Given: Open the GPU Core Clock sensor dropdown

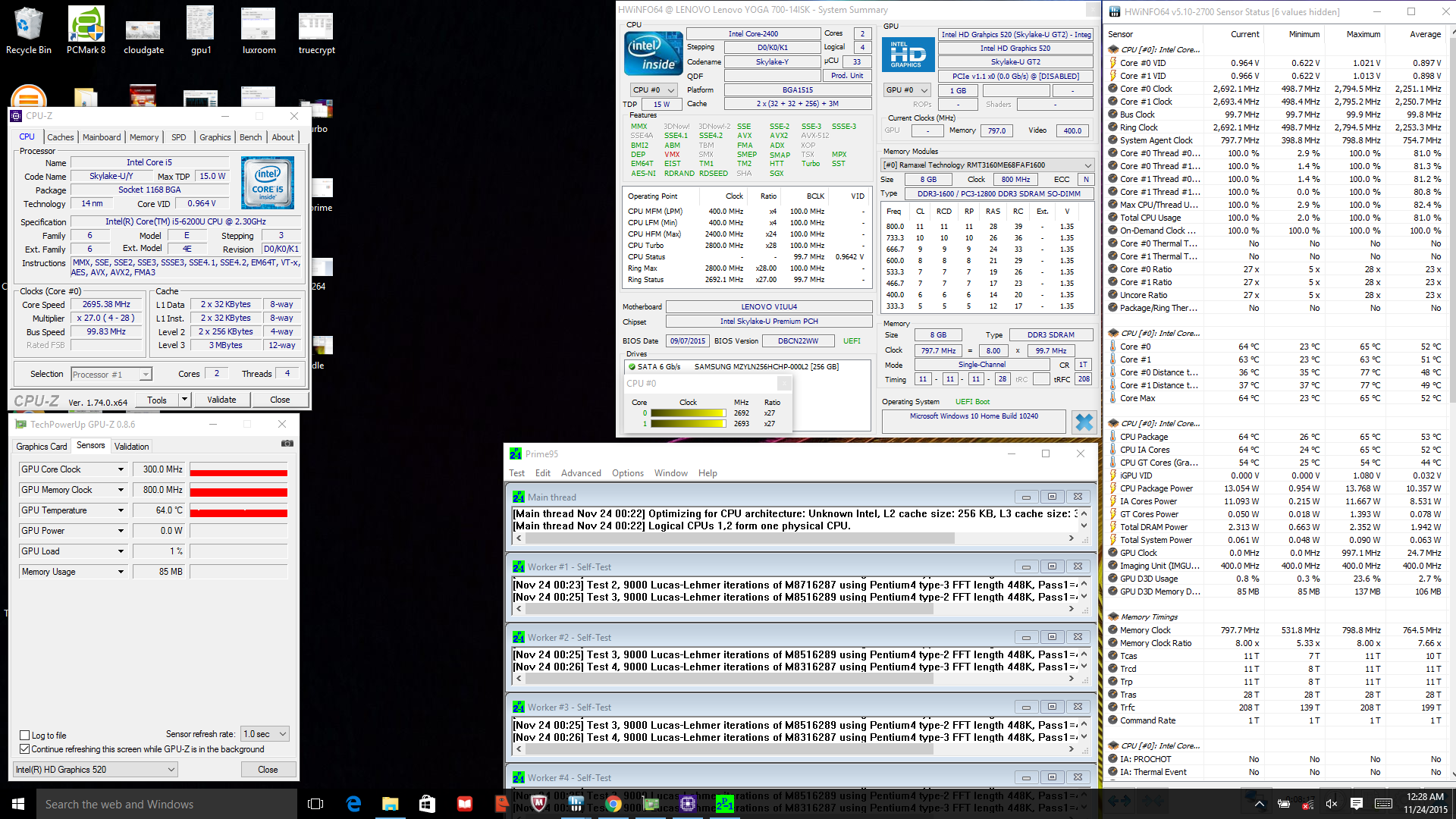Looking at the screenshot, I should [x=121, y=469].
